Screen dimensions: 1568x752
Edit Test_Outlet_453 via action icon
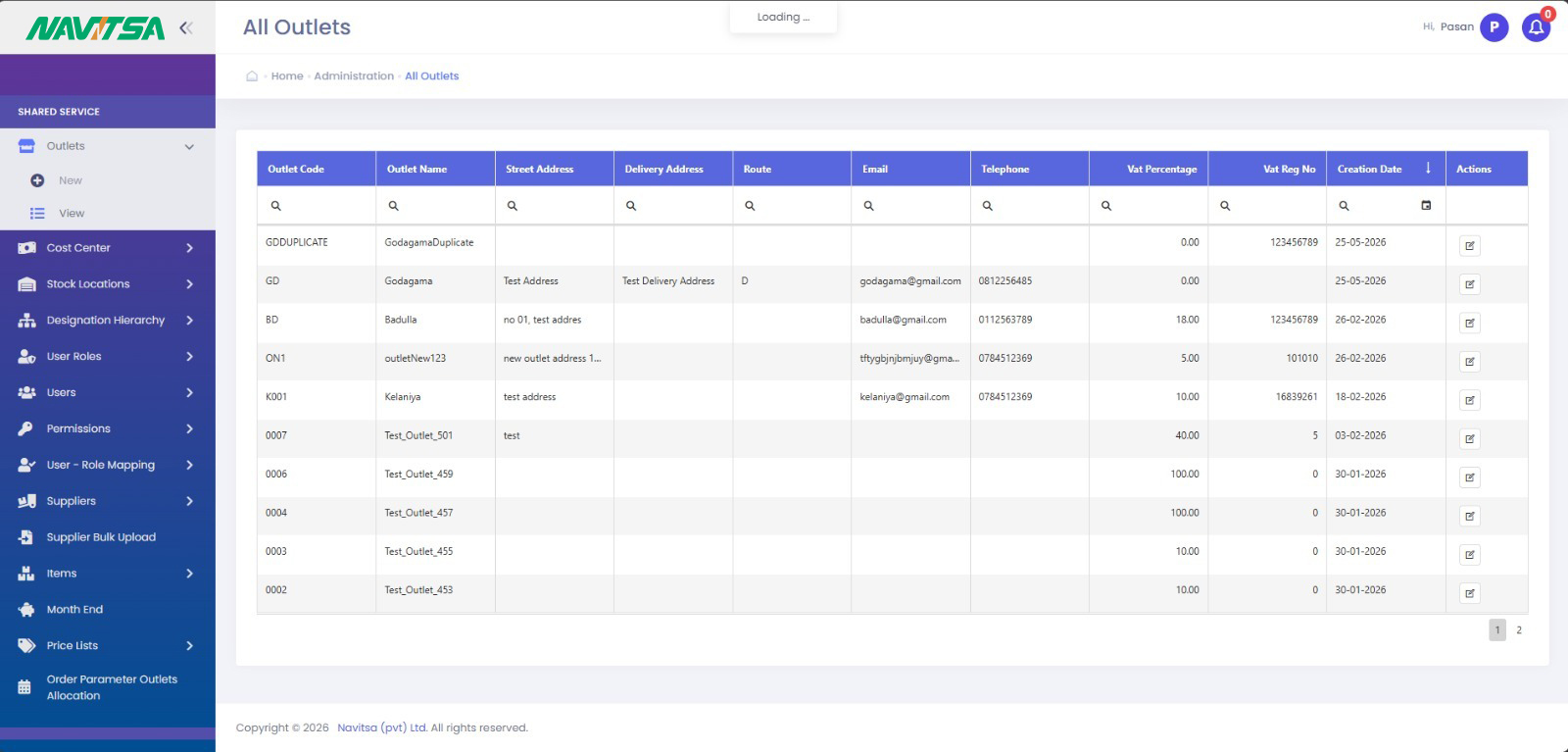tap(1469, 593)
